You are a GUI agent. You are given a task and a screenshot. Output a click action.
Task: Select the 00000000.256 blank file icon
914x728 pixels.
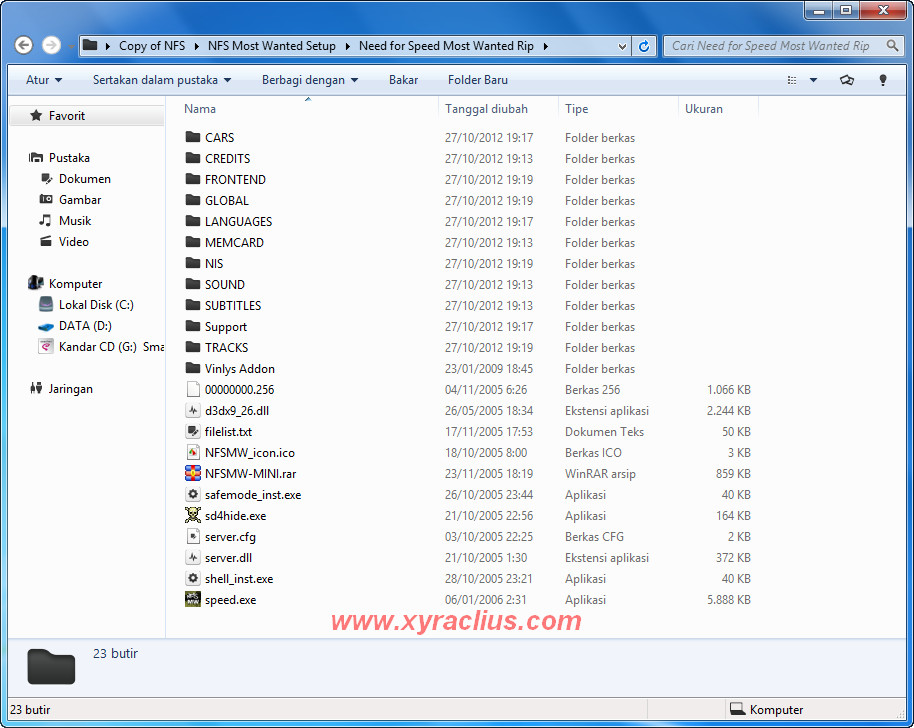coord(193,389)
